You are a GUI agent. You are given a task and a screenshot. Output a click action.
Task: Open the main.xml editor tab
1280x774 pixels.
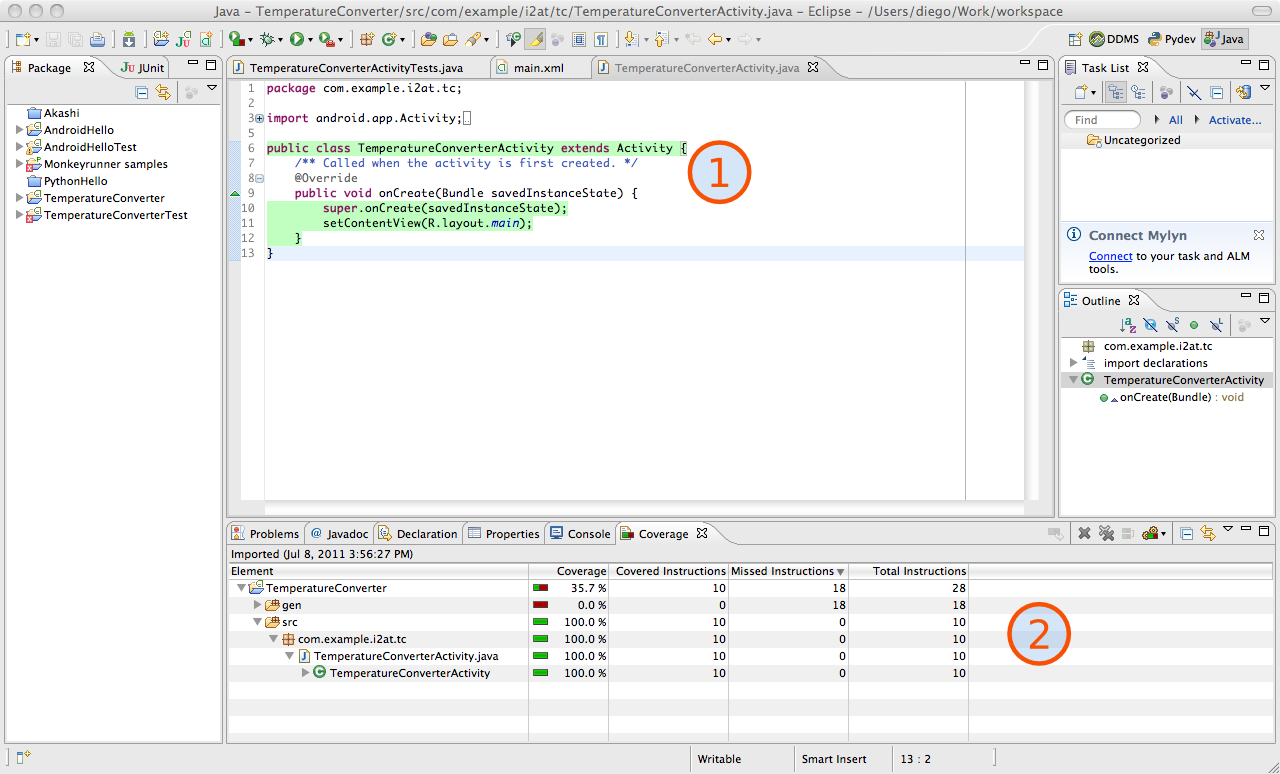tap(539, 68)
